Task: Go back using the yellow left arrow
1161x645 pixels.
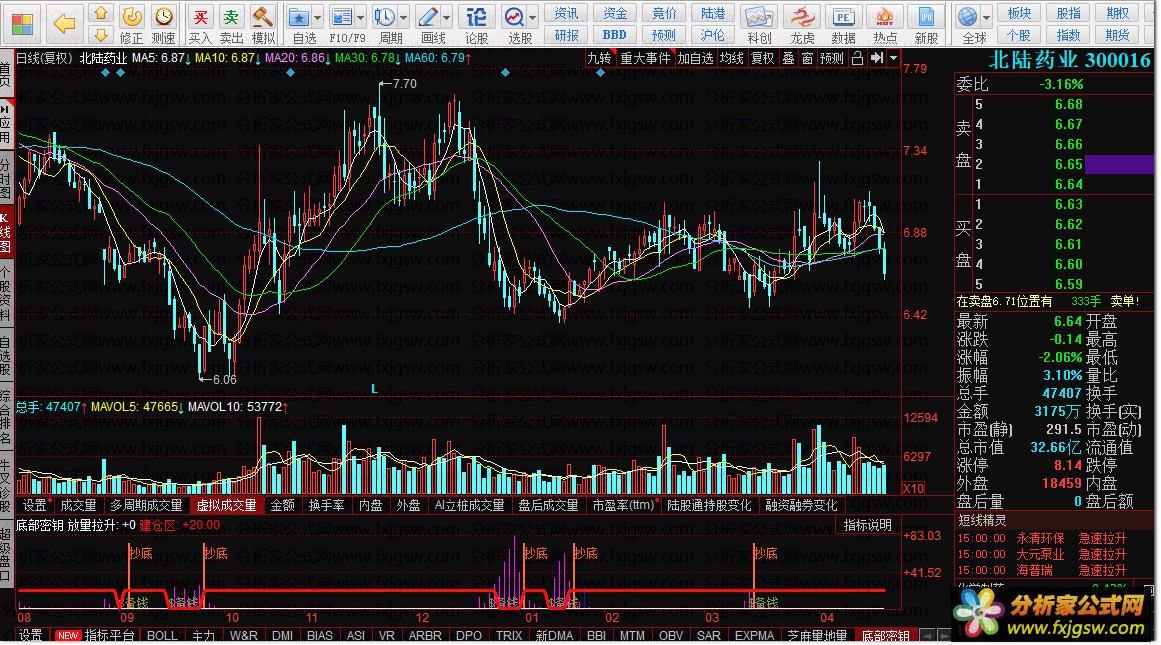Action: point(64,24)
